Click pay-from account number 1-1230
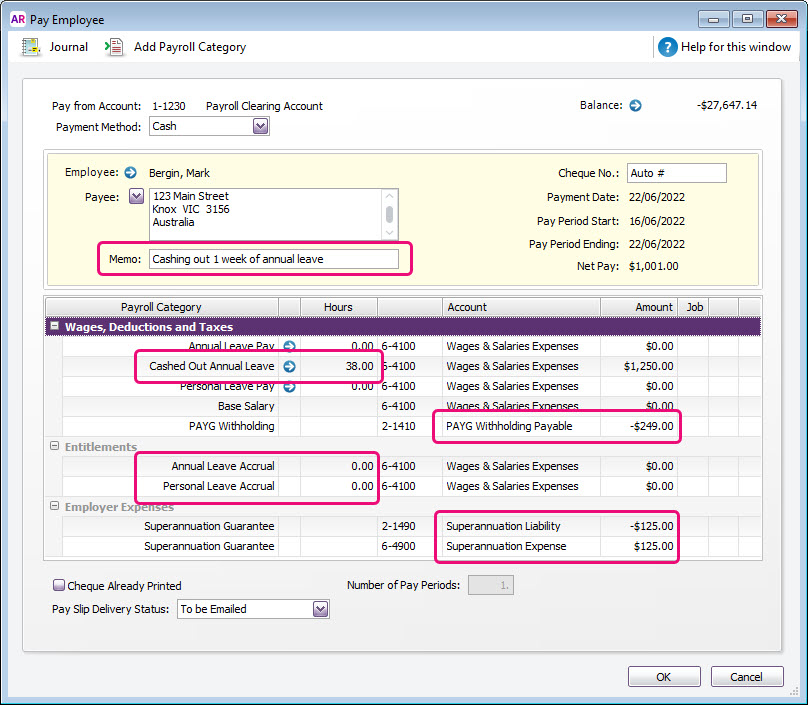Image resolution: width=808 pixels, height=705 pixels. [x=169, y=106]
